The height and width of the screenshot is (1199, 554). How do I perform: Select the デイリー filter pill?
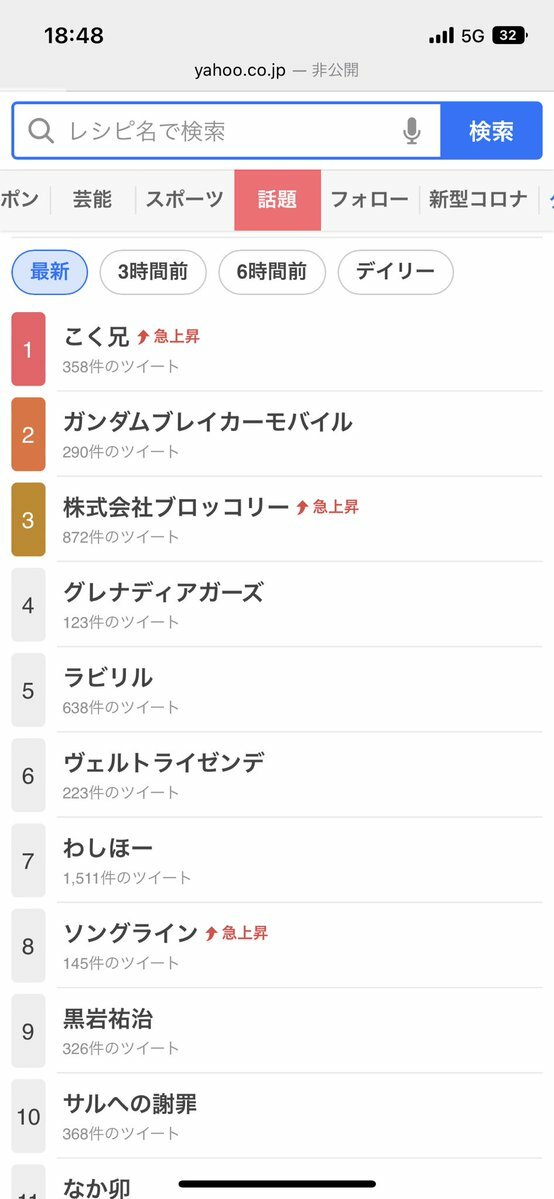pos(396,271)
